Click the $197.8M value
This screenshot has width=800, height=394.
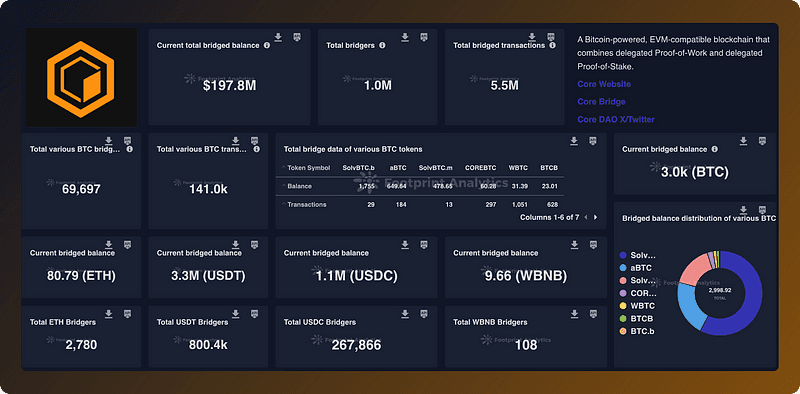(x=230, y=85)
